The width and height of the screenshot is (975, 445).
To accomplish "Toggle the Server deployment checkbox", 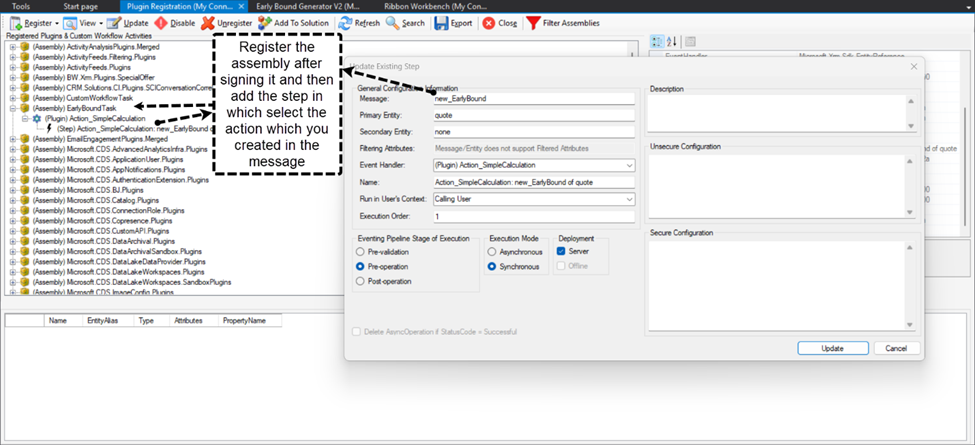I will coord(561,251).
